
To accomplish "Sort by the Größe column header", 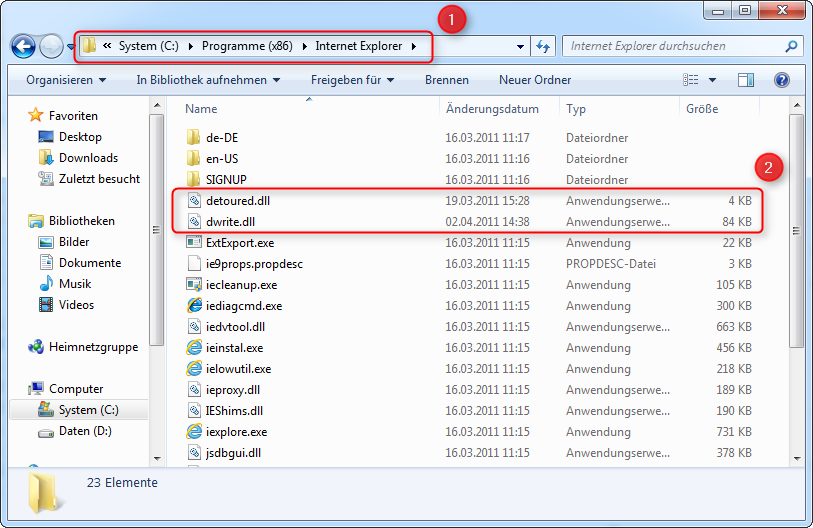I will point(702,109).
